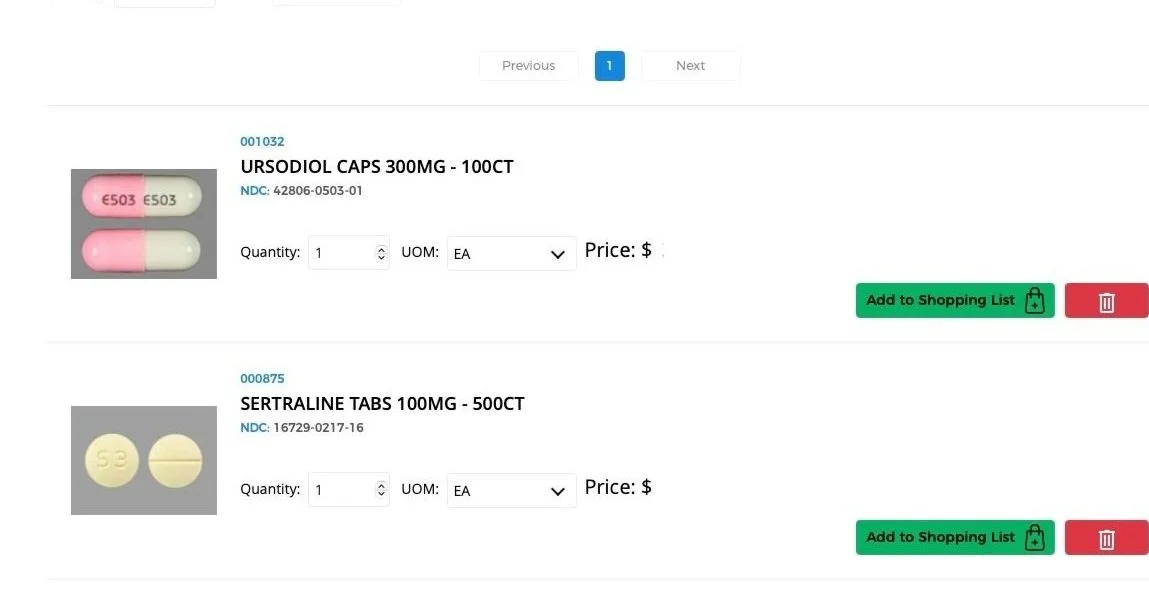Open item number 001032 link
The image size is (1149, 601).
(x=262, y=141)
